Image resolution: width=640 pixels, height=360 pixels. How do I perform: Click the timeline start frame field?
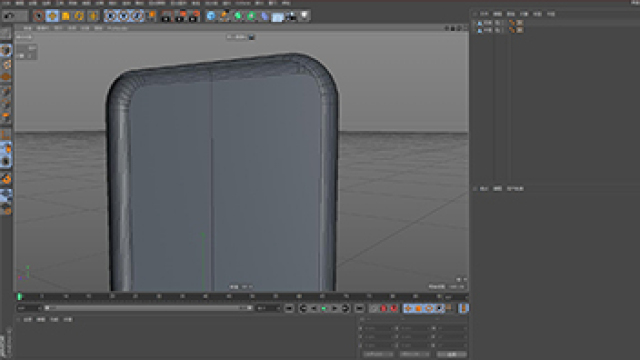click(28, 308)
